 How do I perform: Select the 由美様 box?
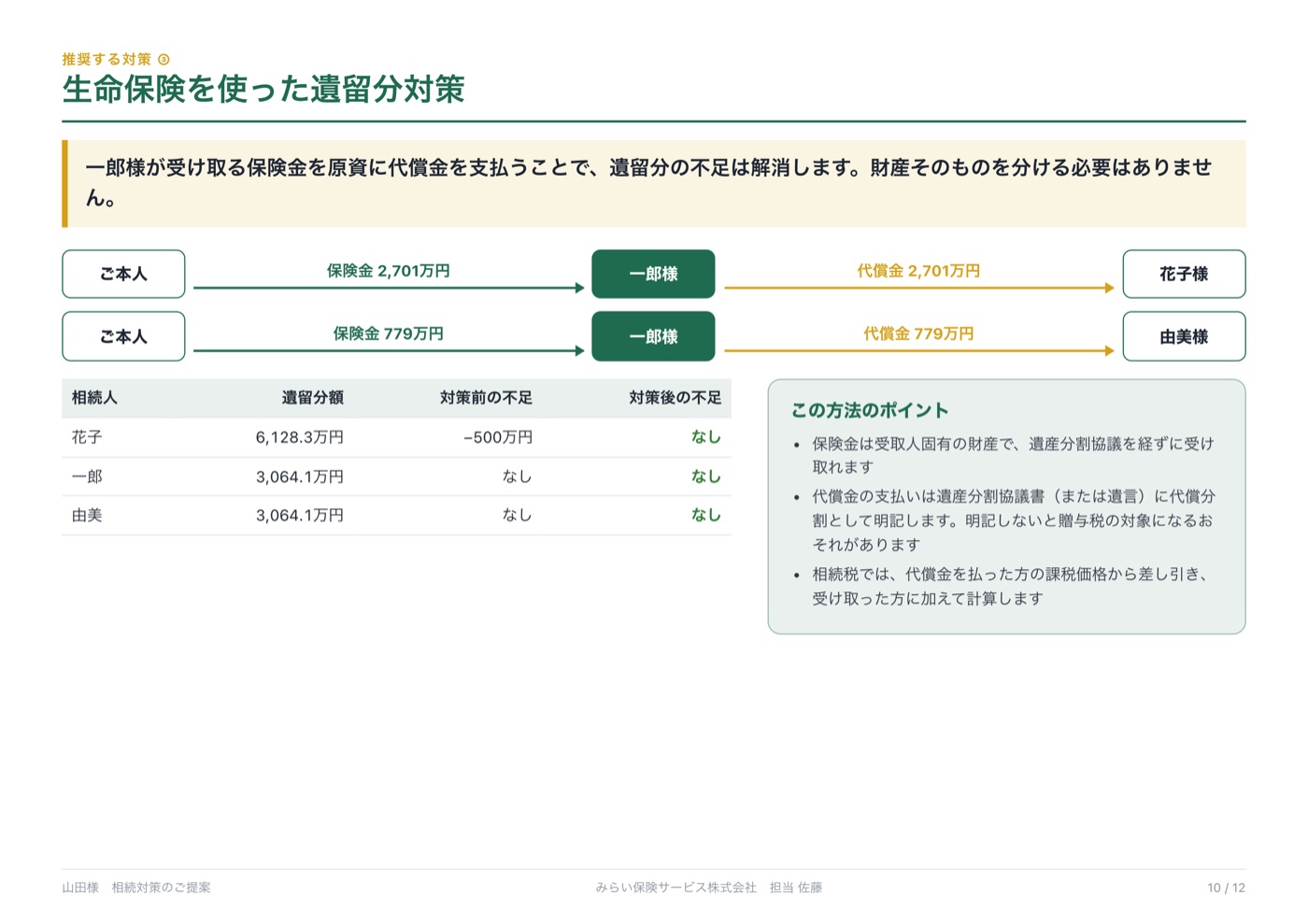(x=1184, y=336)
